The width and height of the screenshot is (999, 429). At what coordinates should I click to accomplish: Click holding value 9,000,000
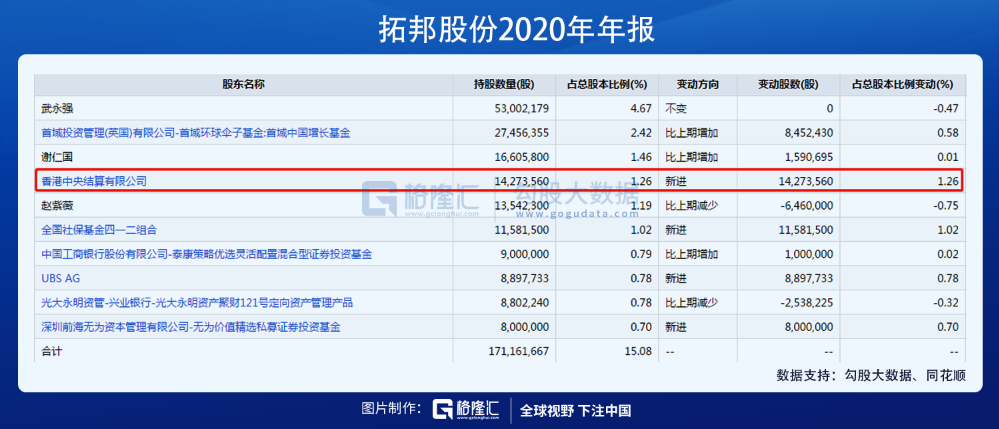point(524,254)
